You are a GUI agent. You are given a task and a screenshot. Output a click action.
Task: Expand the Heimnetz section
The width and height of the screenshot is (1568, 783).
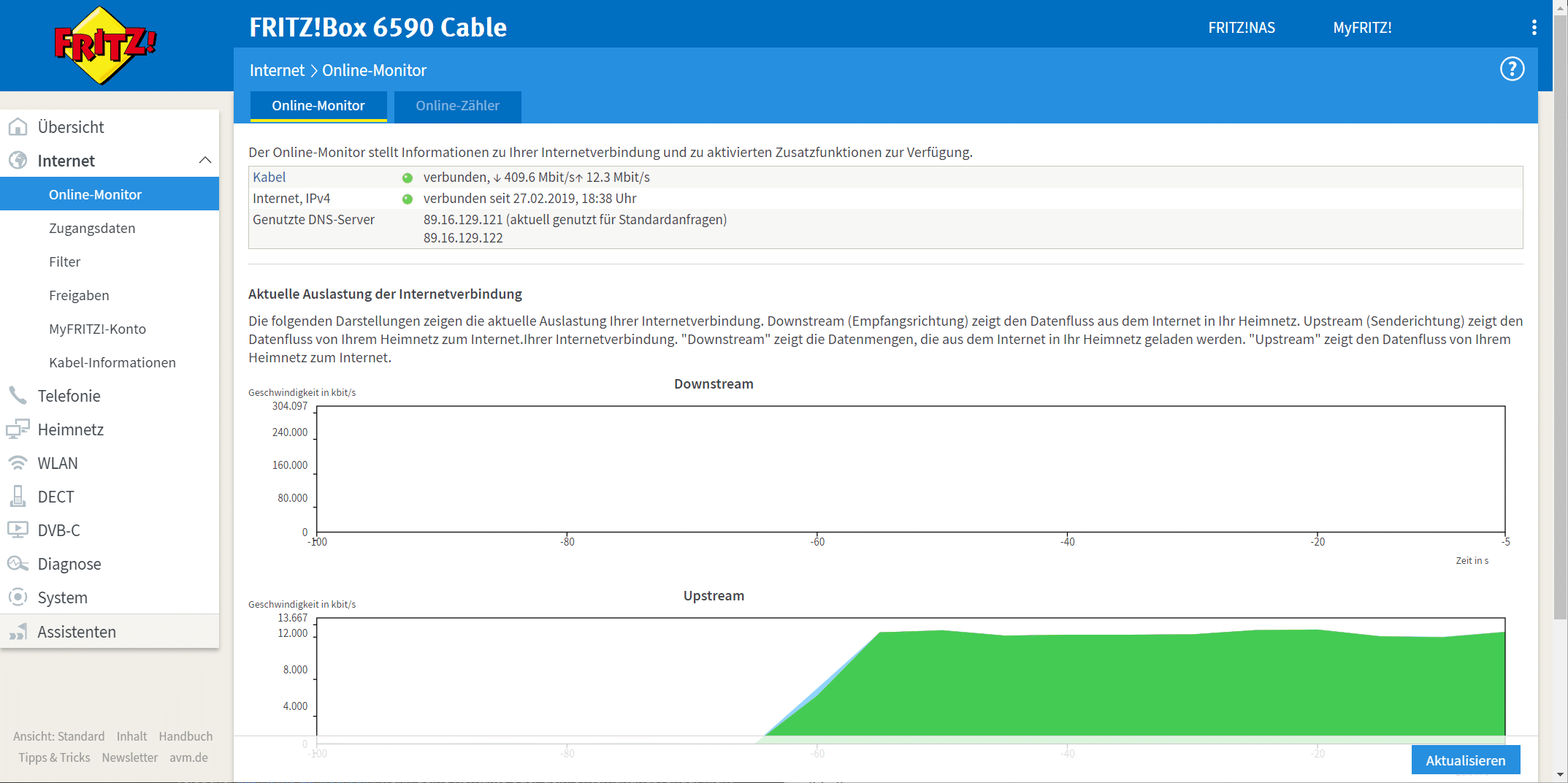[71, 429]
